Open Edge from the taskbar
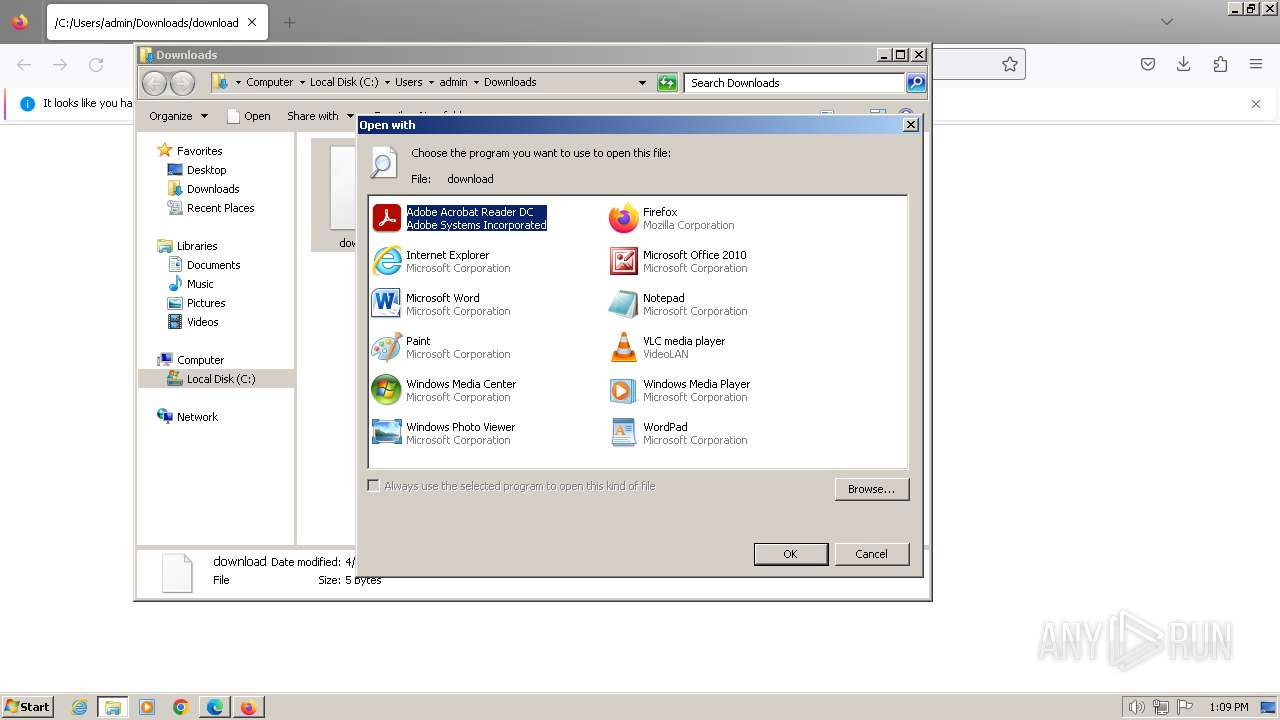 click(x=215, y=707)
